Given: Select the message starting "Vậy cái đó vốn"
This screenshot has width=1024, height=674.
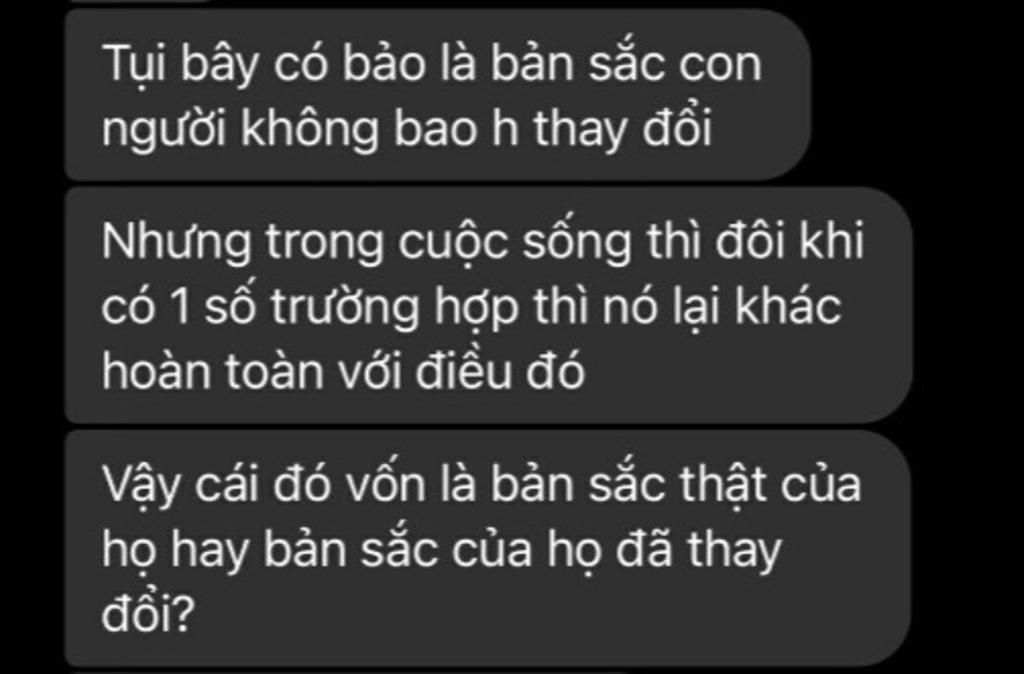Looking at the screenshot, I should (488, 549).
